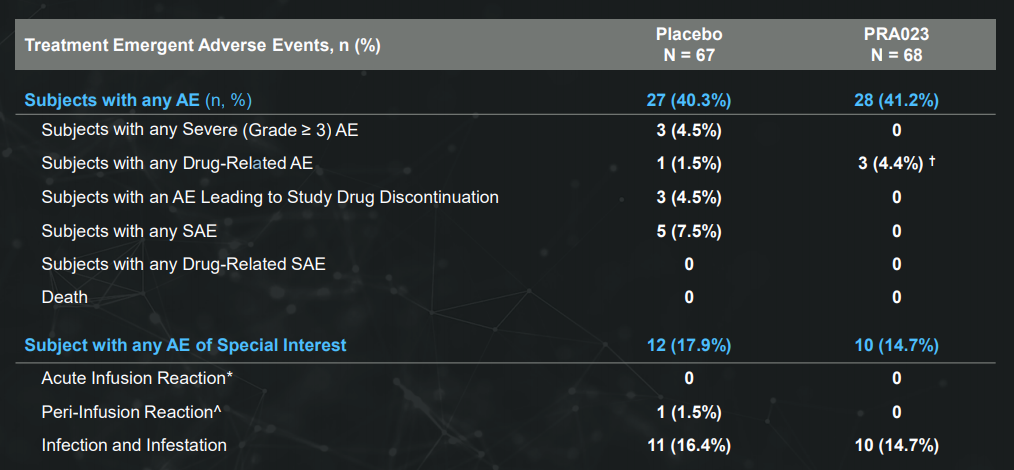This screenshot has width=1014, height=470.
Task: Select the "Subjects with any Drug-Related SAE" label
Action: [x=183, y=264]
